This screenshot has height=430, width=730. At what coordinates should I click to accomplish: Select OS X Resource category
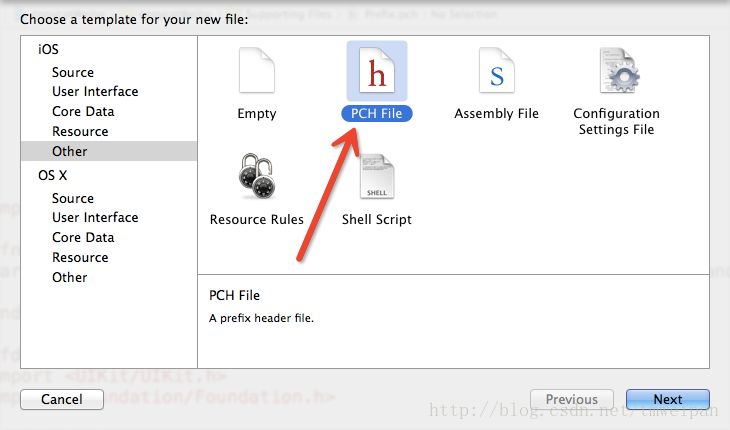click(x=80, y=258)
